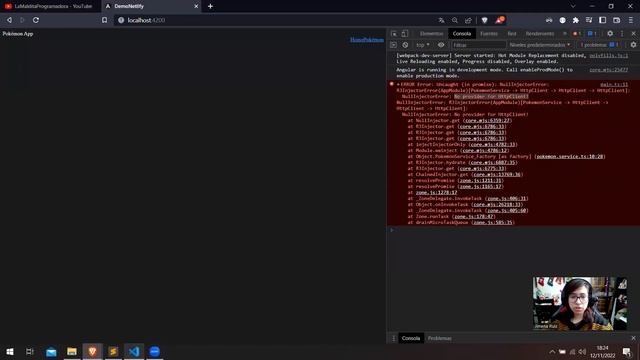The image size is (640, 360).
Task: Open the DevTools three-dot customize menu
Action: tap(622, 33)
